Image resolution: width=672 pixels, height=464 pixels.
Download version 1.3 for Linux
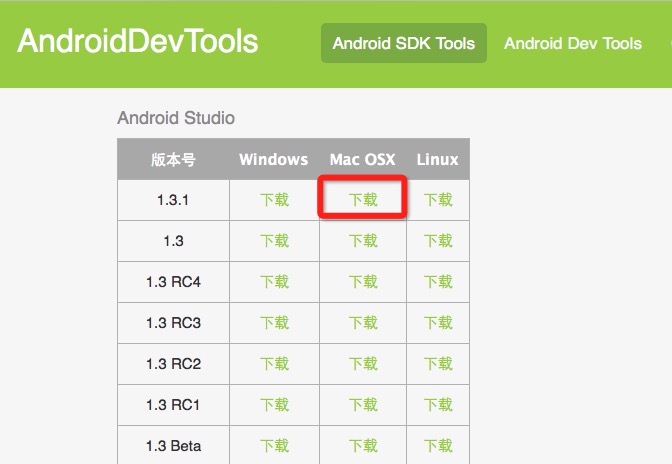tap(438, 241)
